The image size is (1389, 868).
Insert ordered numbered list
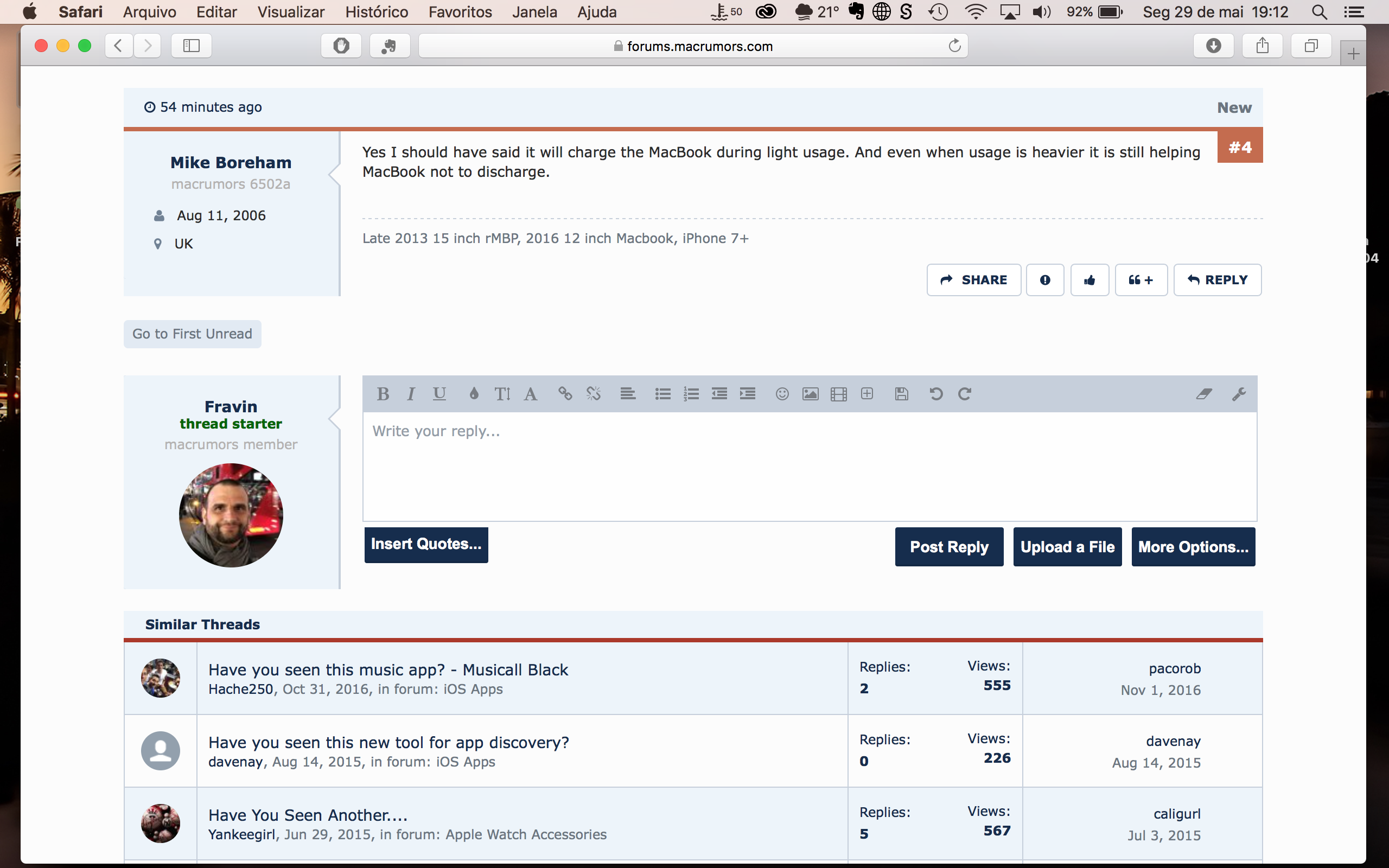pyautogui.click(x=691, y=394)
